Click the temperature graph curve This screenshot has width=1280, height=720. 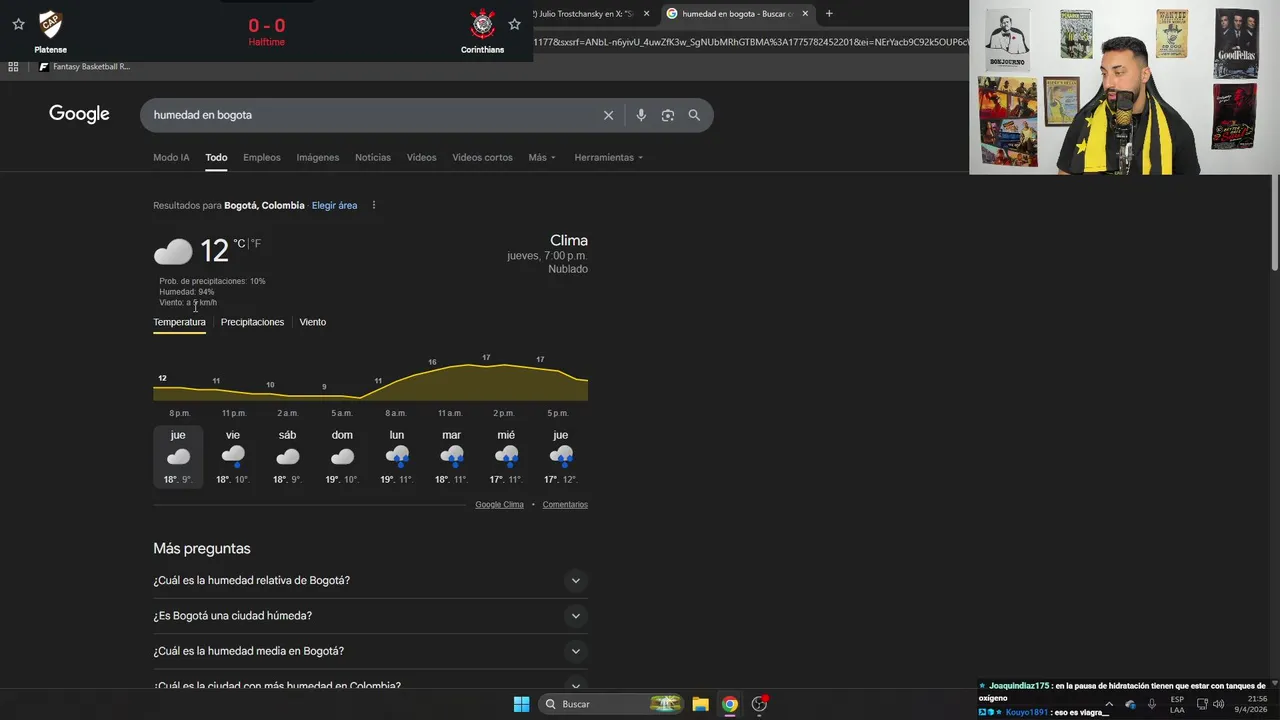[x=370, y=380]
